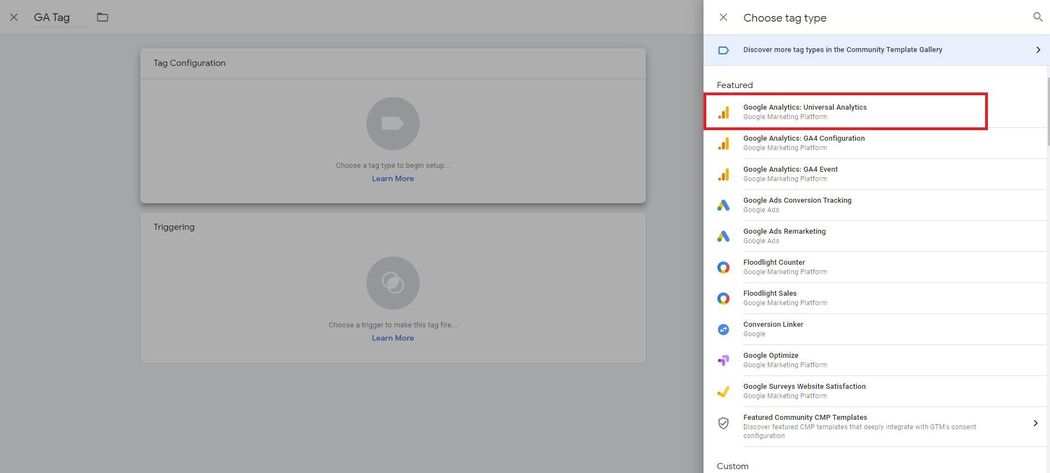Click the Google Optimize purple icon
1050x473 pixels.
click(723, 360)
